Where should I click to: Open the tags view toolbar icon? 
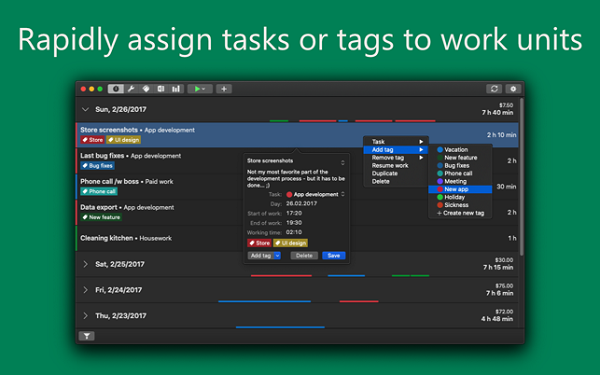tap(146, 89)
